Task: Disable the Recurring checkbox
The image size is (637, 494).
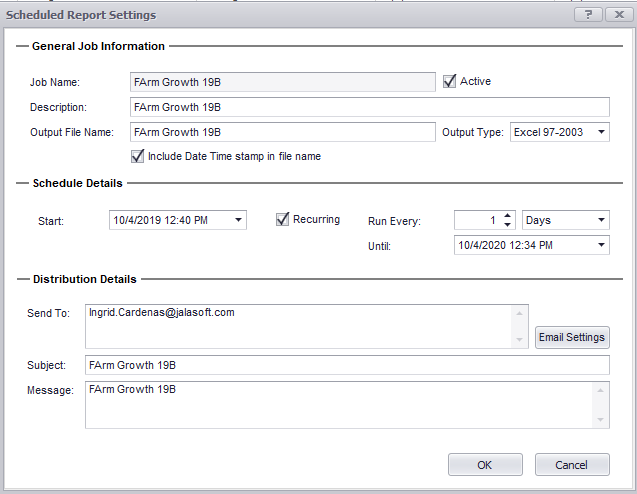Action: [283, 219]
